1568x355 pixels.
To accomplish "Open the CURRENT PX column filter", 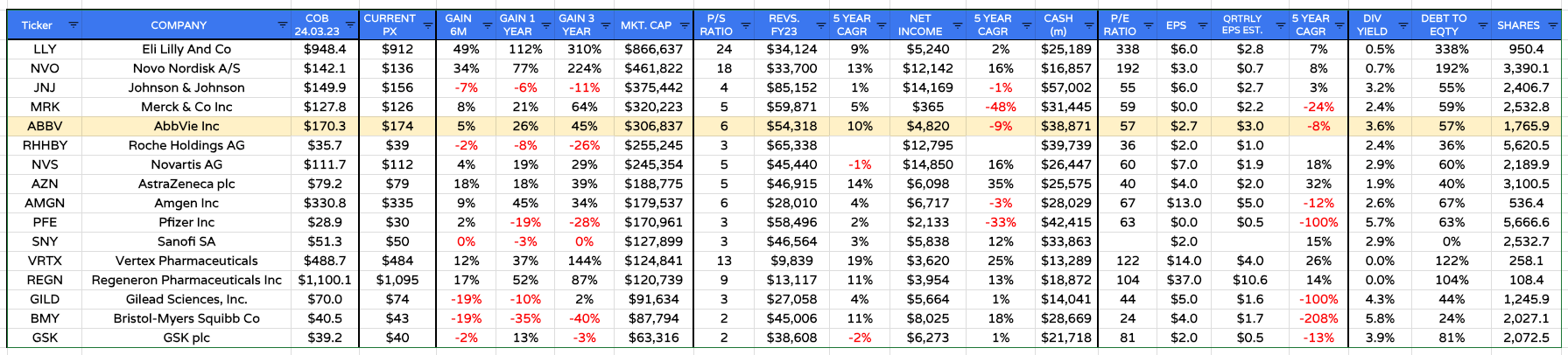I will point(427,25).
